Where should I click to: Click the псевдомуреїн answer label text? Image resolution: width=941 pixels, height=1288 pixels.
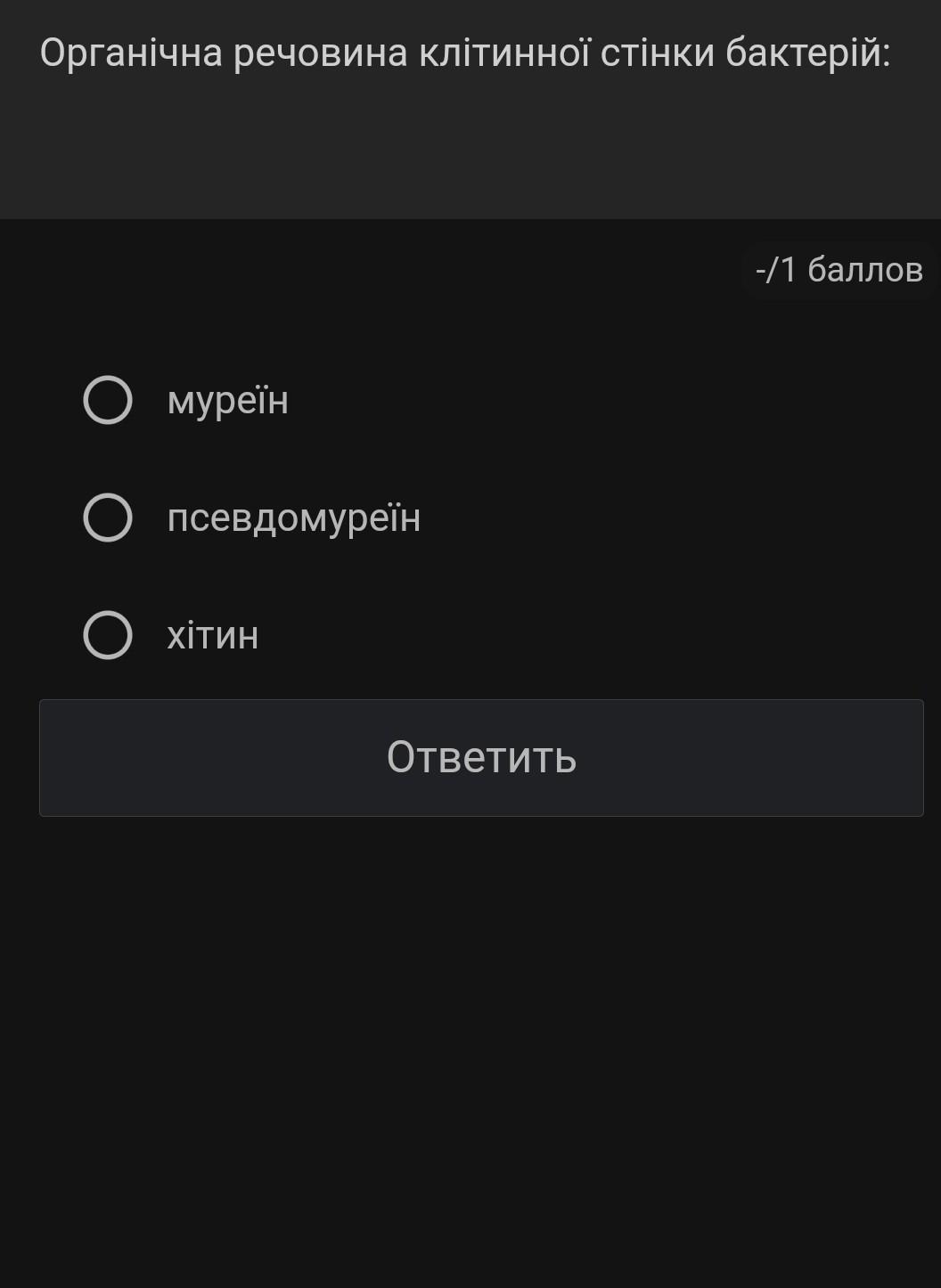pos(293,518)
